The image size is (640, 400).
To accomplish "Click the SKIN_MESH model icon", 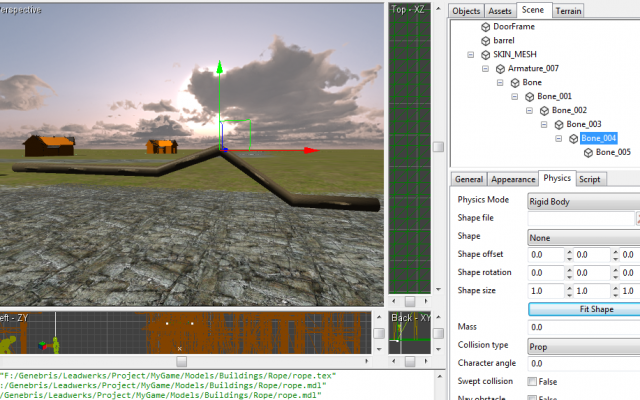I will click(486, 54).
